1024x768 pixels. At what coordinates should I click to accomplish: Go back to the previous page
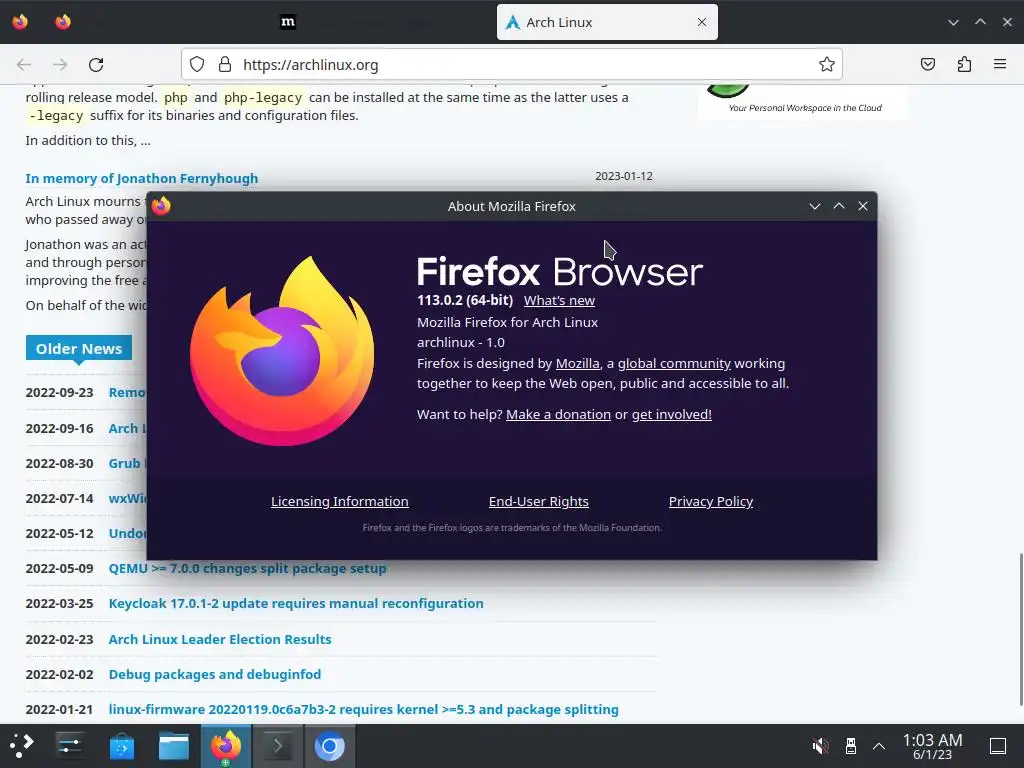pos(24,65)
